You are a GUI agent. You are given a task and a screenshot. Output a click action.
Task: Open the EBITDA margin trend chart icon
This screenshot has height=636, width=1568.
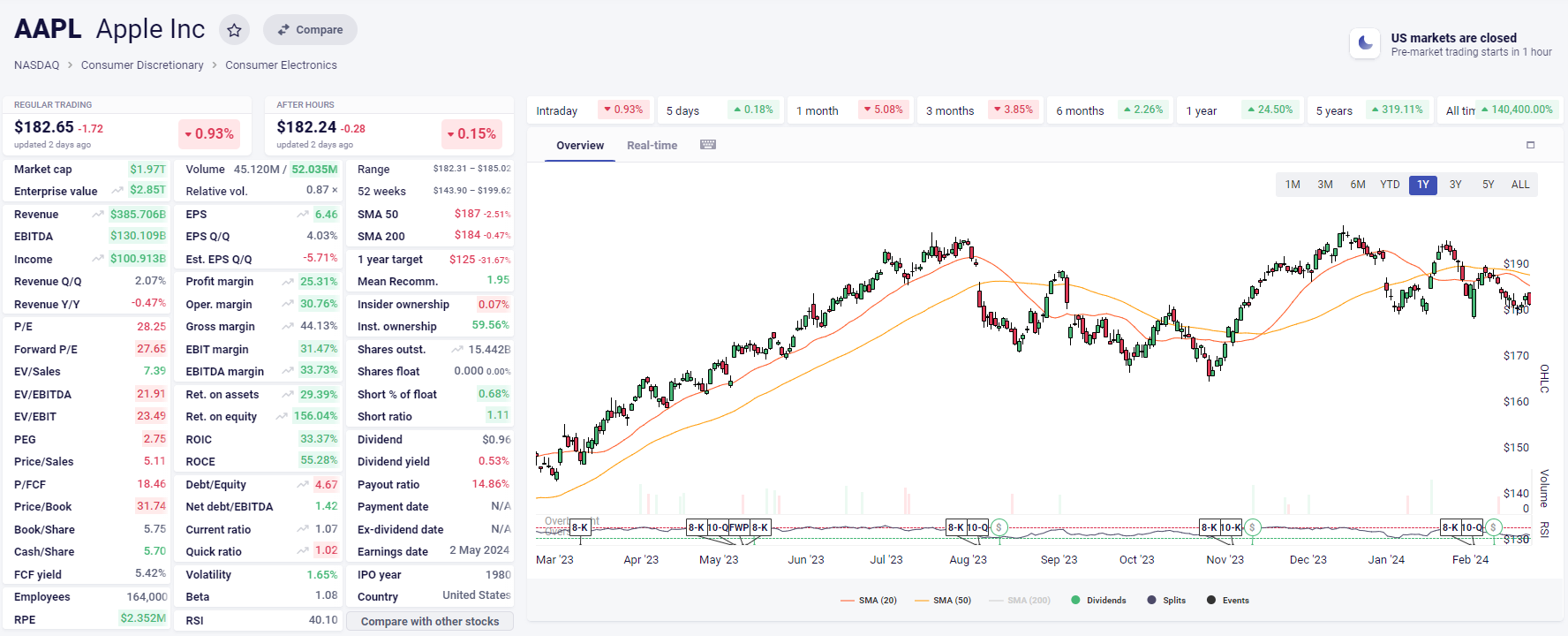(x=288, y=371)
